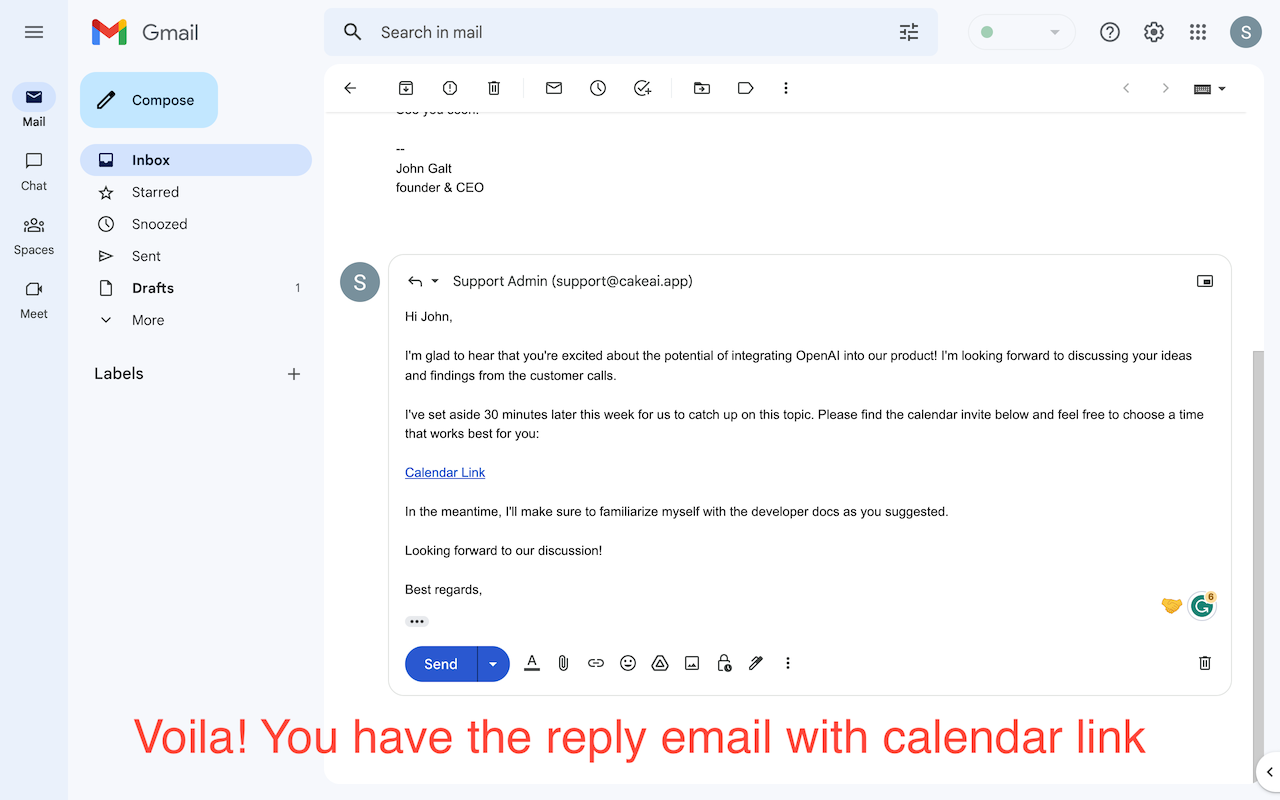Open the reply type dropdown arrow
Screen dimensions: 1280x800
pos(434,281)
